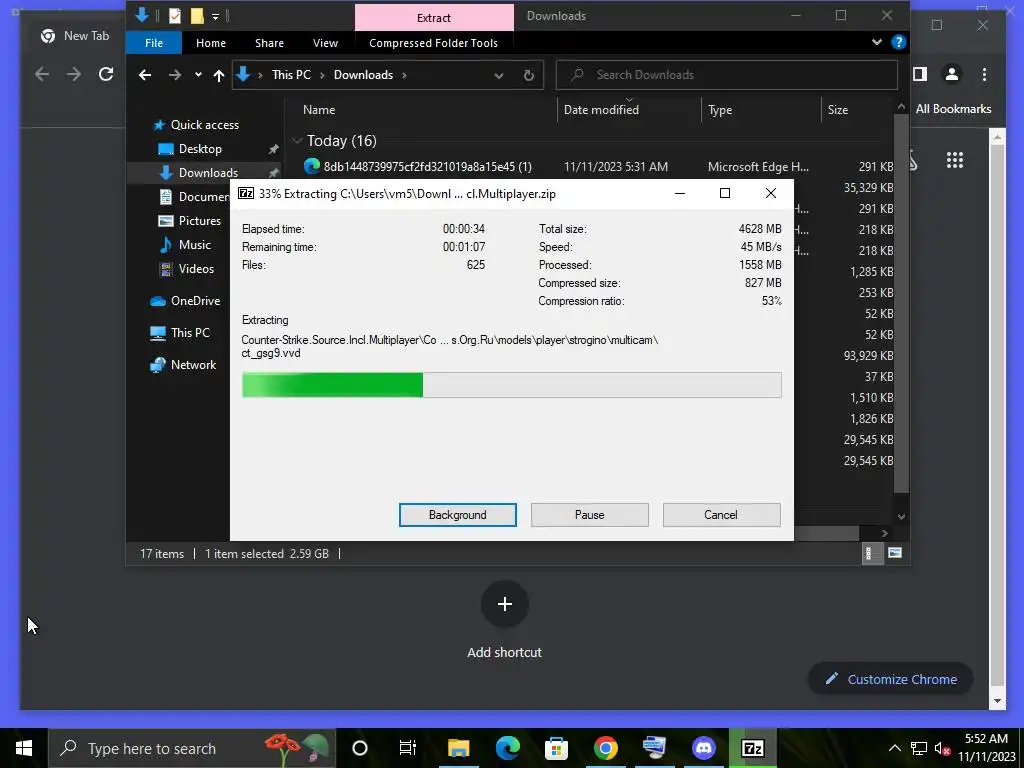Open the File menu in Explorer

[154, 43]
